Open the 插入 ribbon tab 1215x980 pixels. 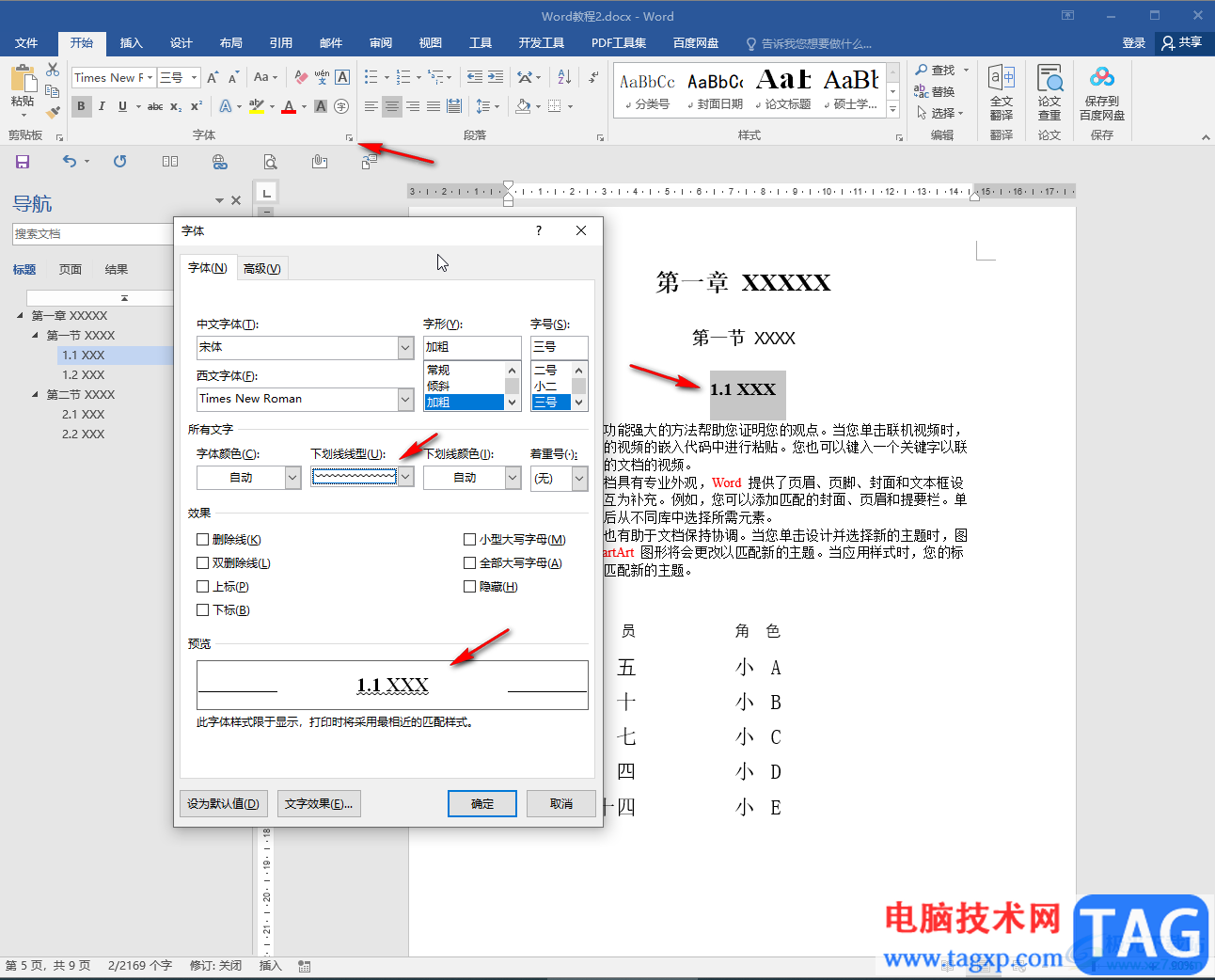pyautogui.click(x=132, y=43)
